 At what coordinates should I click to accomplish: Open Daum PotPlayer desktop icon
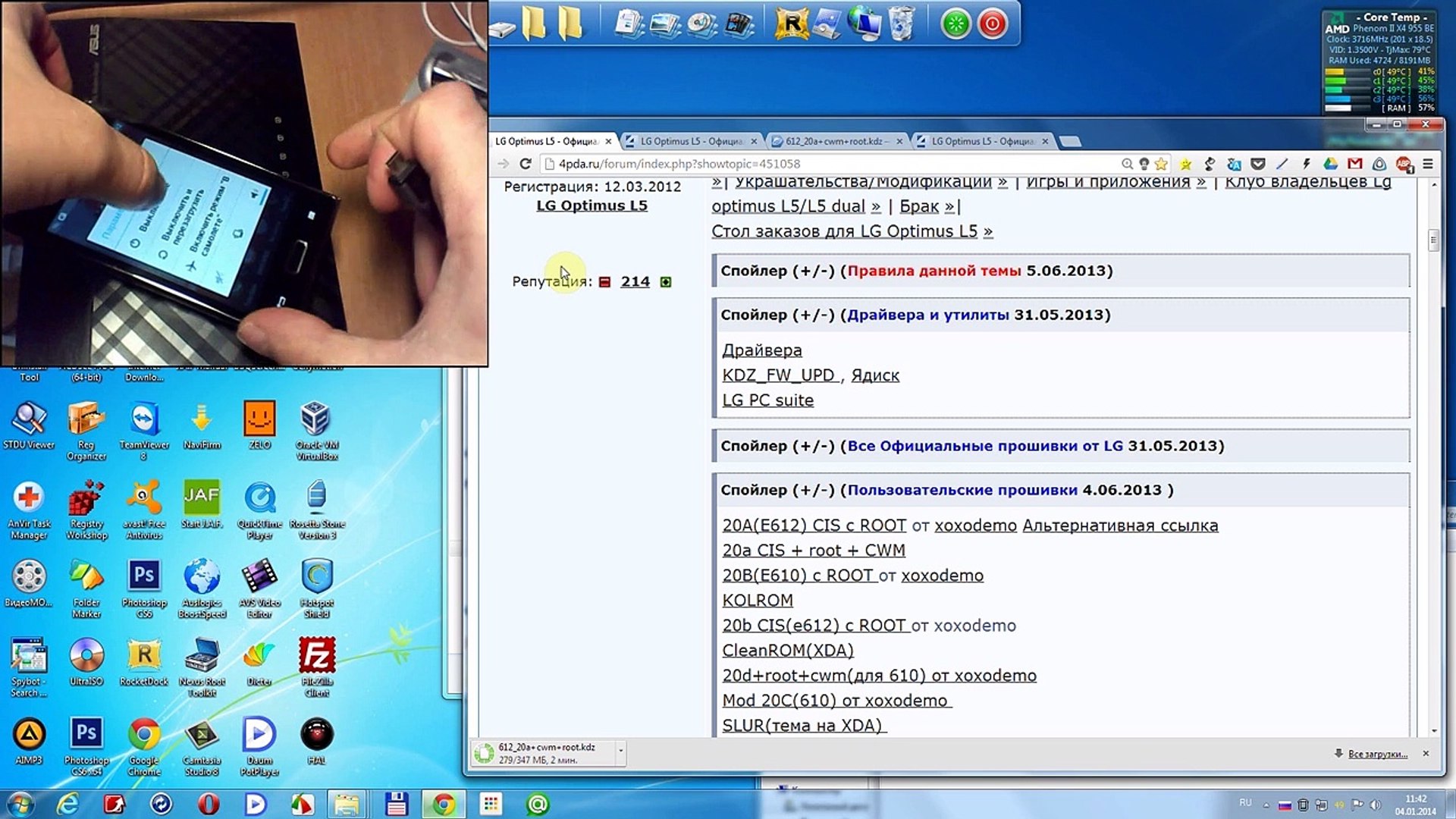point(259,746)
